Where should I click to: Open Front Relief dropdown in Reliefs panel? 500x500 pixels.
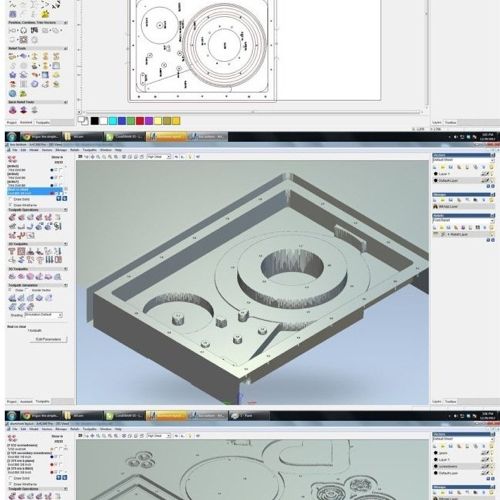(463, 220)
